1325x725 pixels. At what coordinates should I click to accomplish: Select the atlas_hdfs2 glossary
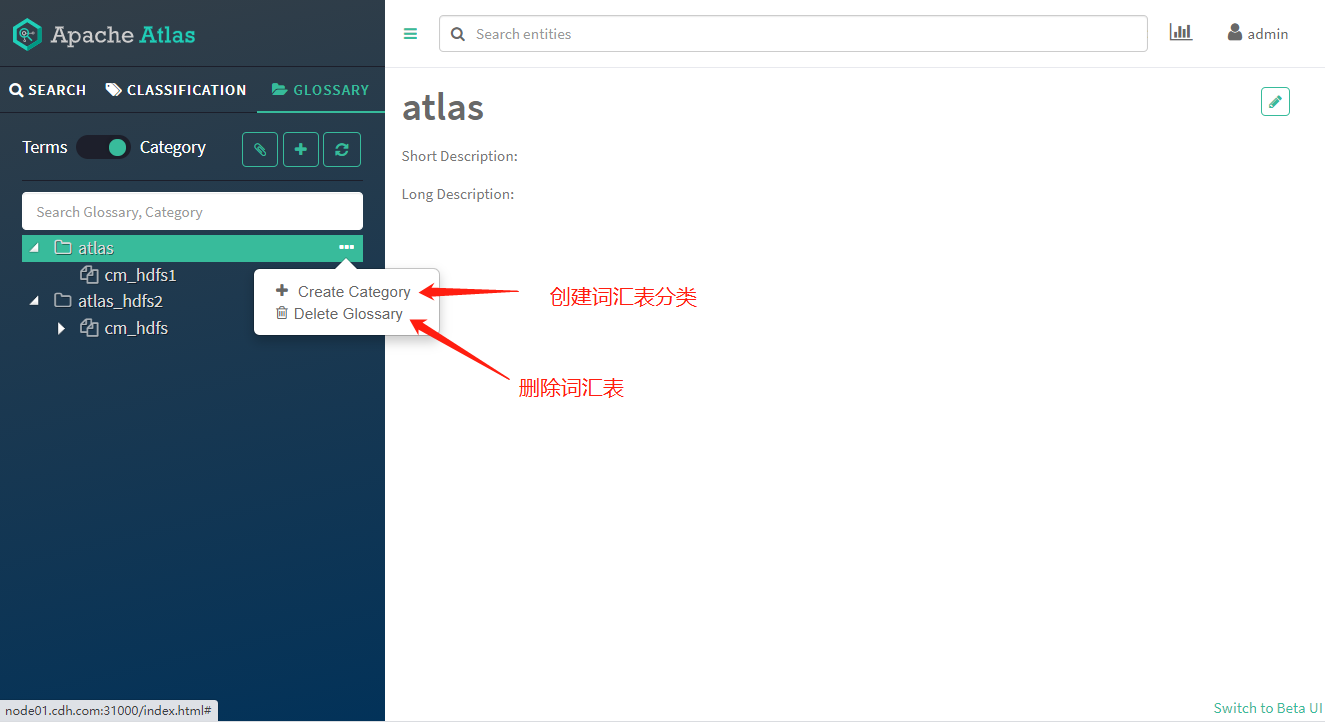tap(120, 301)
